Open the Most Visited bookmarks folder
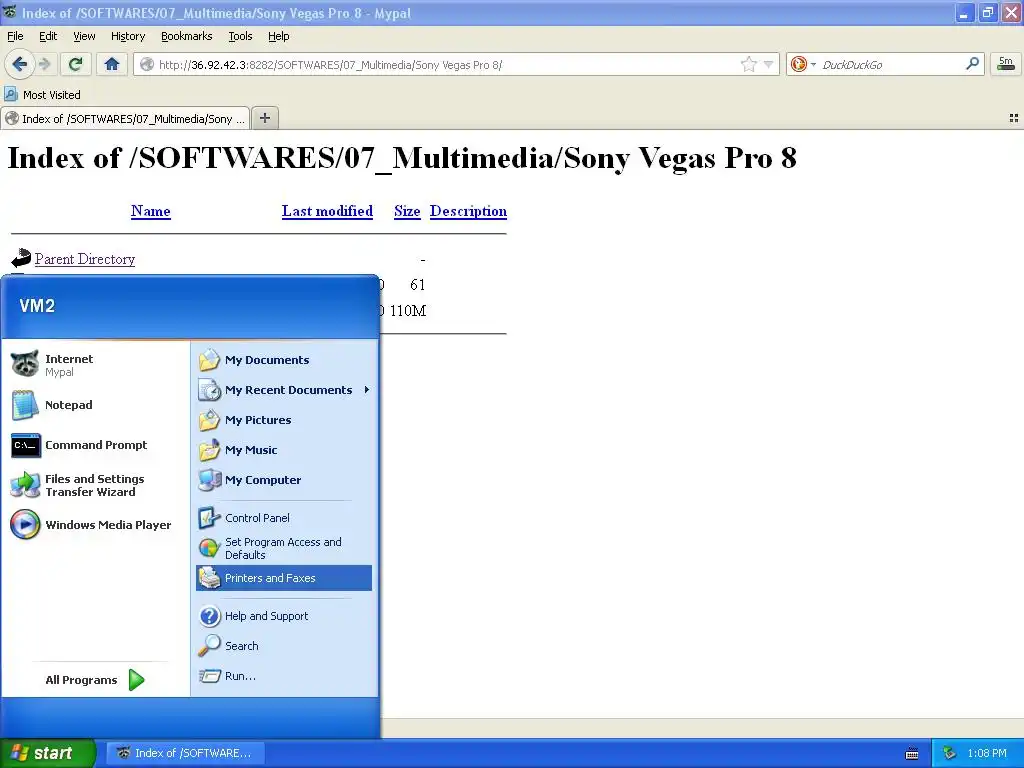1024x768 pixels. click(43, 95)
